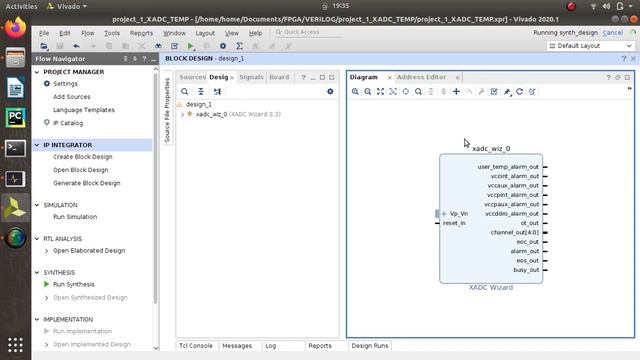Collapse the IP INTEGRATOR section
This screenshot has width=640, height=360.
(37, 145)
